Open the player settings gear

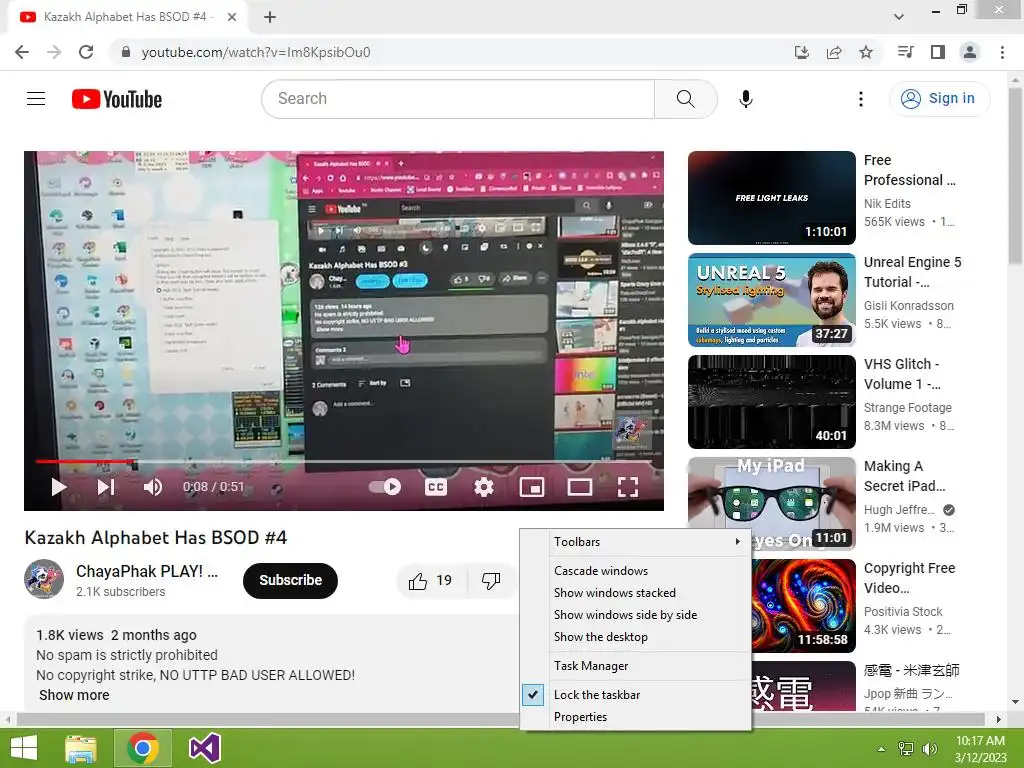pyautogui.click(x=483, y=487)
